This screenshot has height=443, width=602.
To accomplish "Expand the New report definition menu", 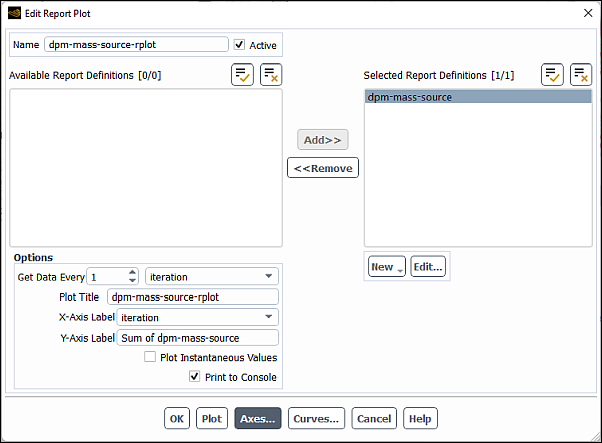I will click(x=387, y=266).
